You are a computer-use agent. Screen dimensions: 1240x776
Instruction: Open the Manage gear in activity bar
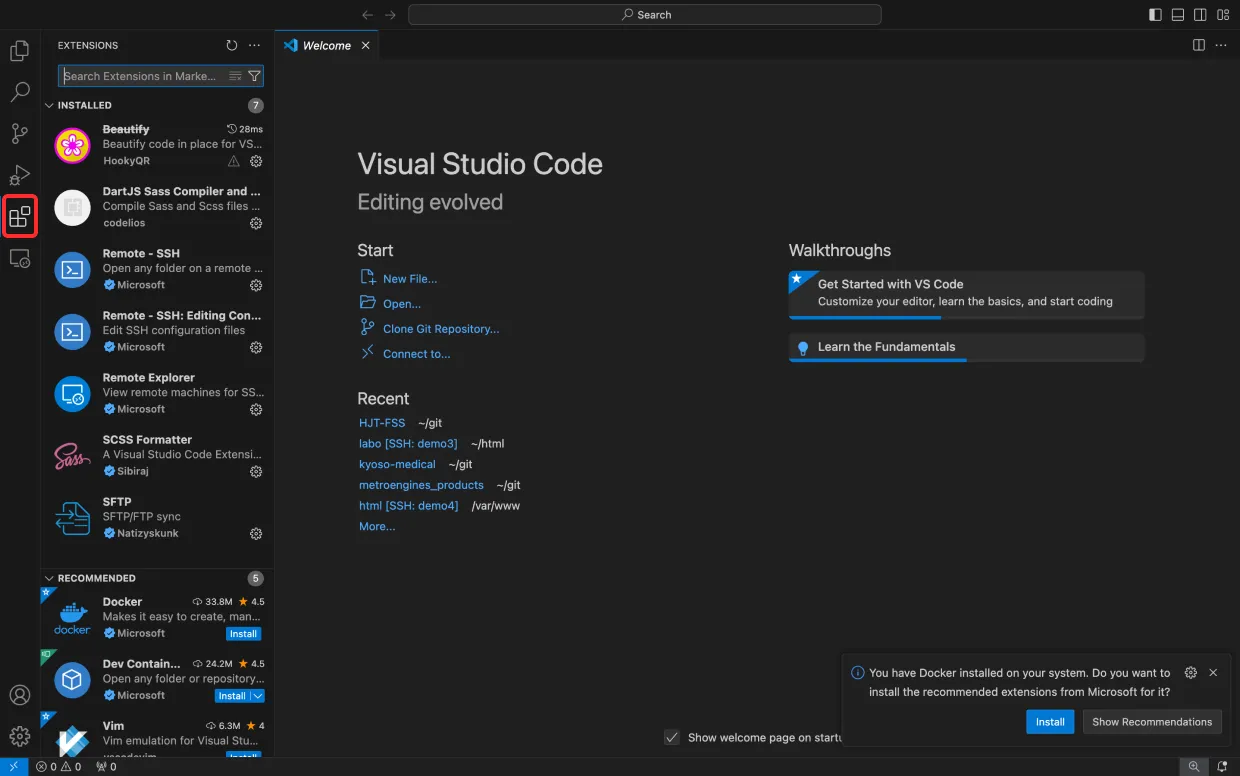coord(20,737)
